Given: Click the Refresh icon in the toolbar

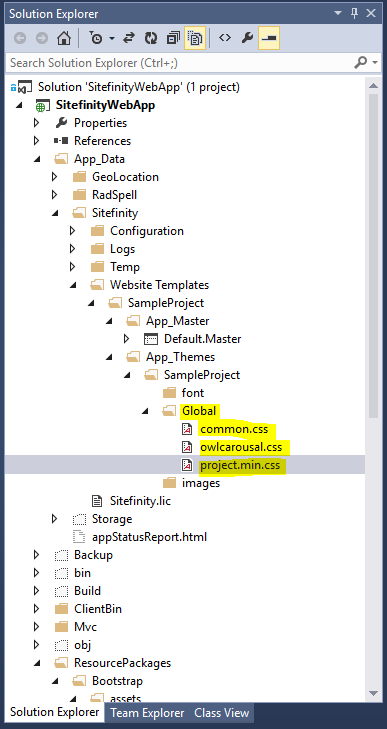Looking at the screenshot, I should point(151,39).
